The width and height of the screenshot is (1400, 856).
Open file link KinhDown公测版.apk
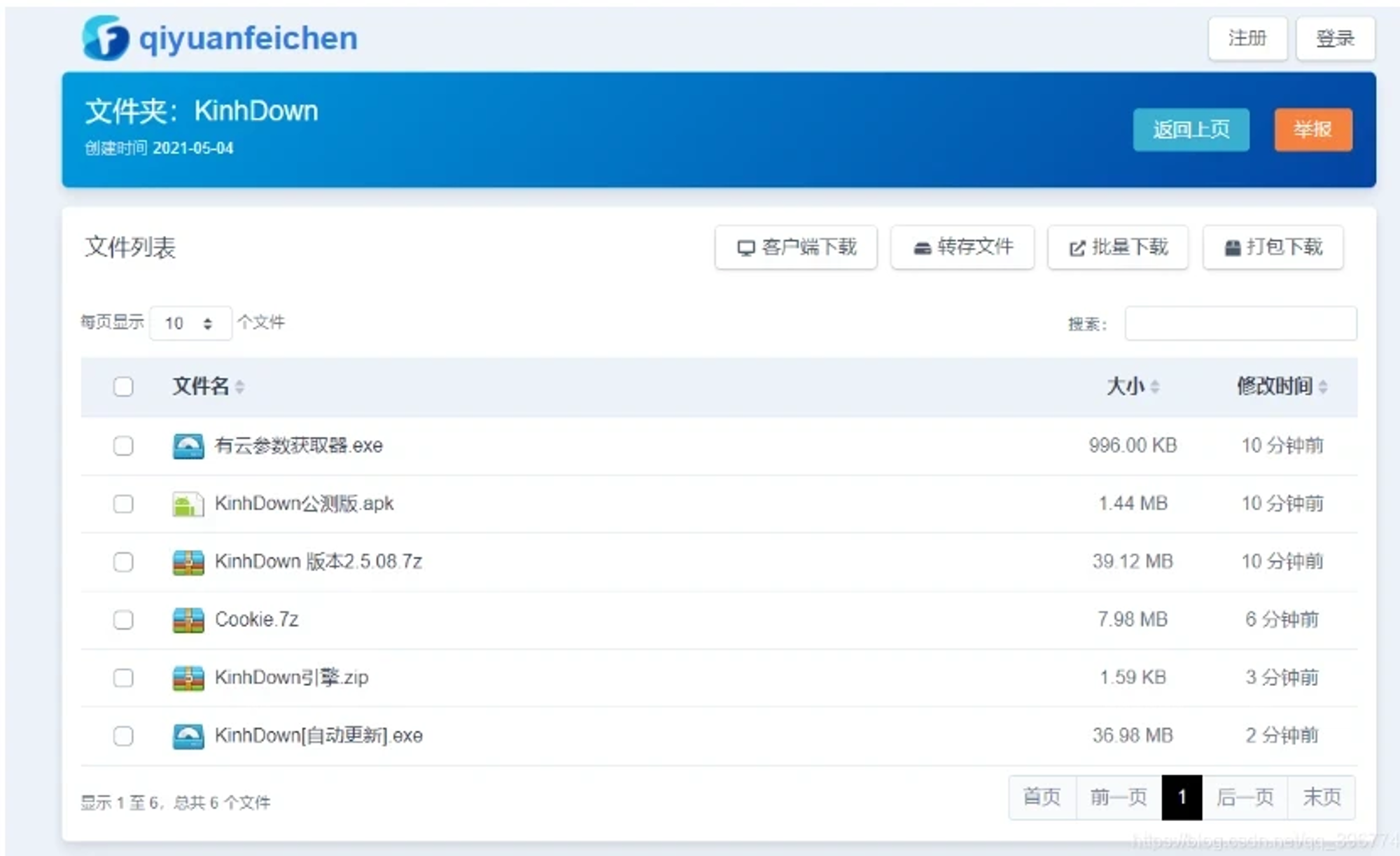(x=304, y=504)
